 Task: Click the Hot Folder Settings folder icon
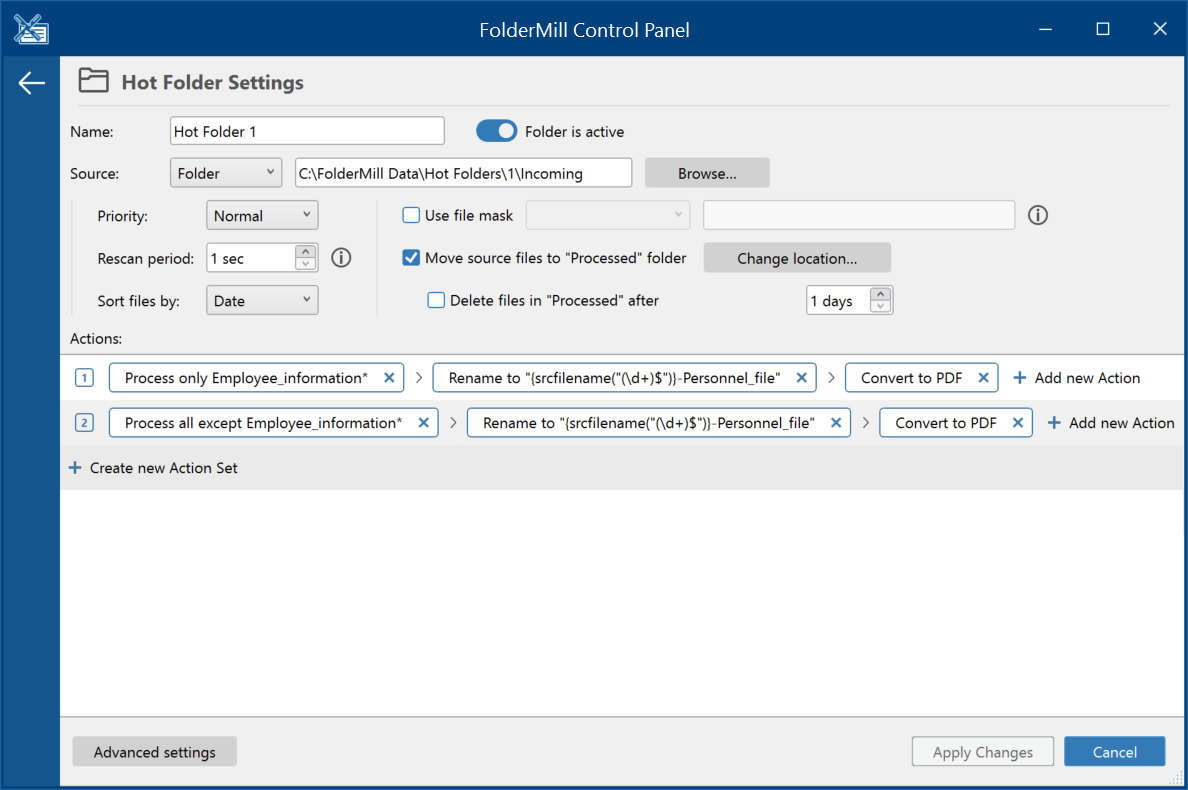click(x=93, y=80)
